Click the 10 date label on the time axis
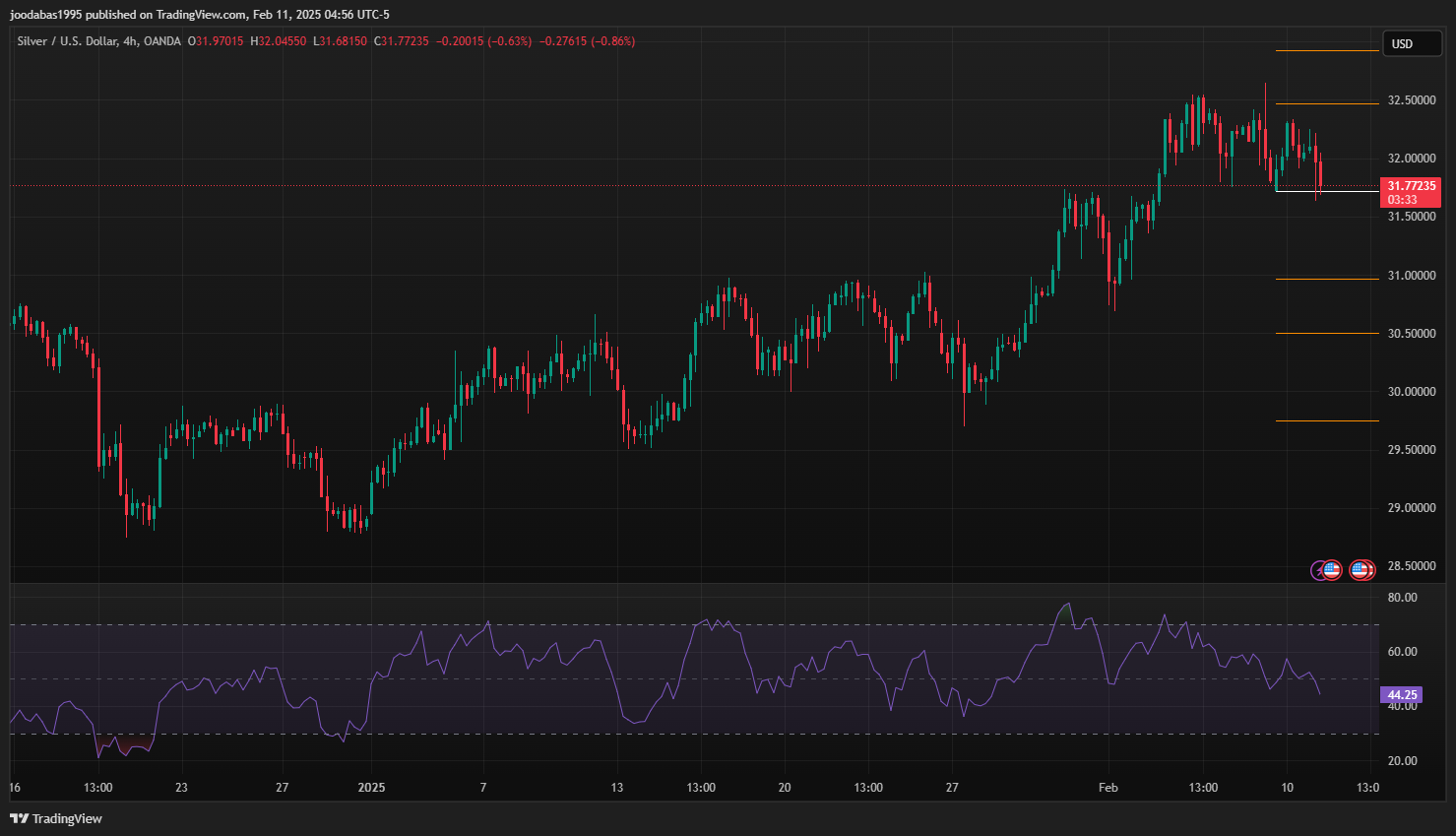The width and height of the screenshot is (1456, 836). (x=1287, y=788)
